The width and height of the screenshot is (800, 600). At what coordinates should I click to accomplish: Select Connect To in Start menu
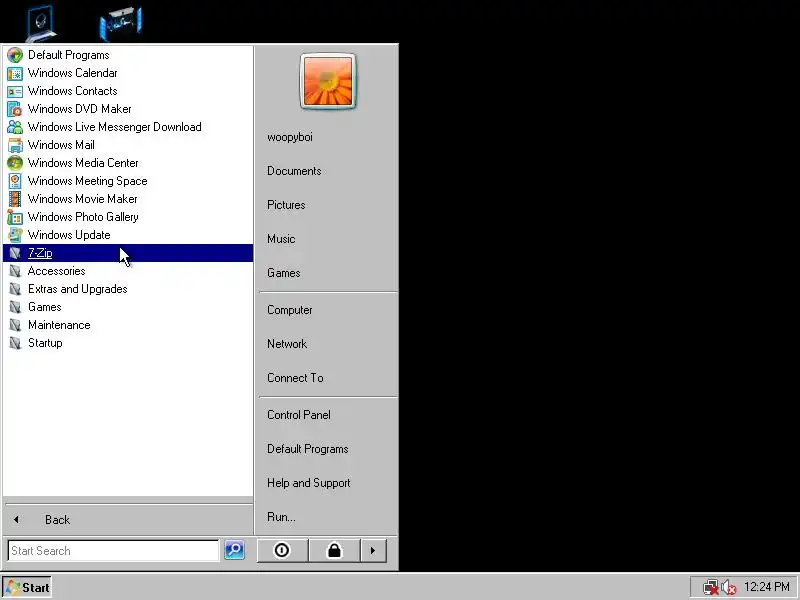click(295, 378)
